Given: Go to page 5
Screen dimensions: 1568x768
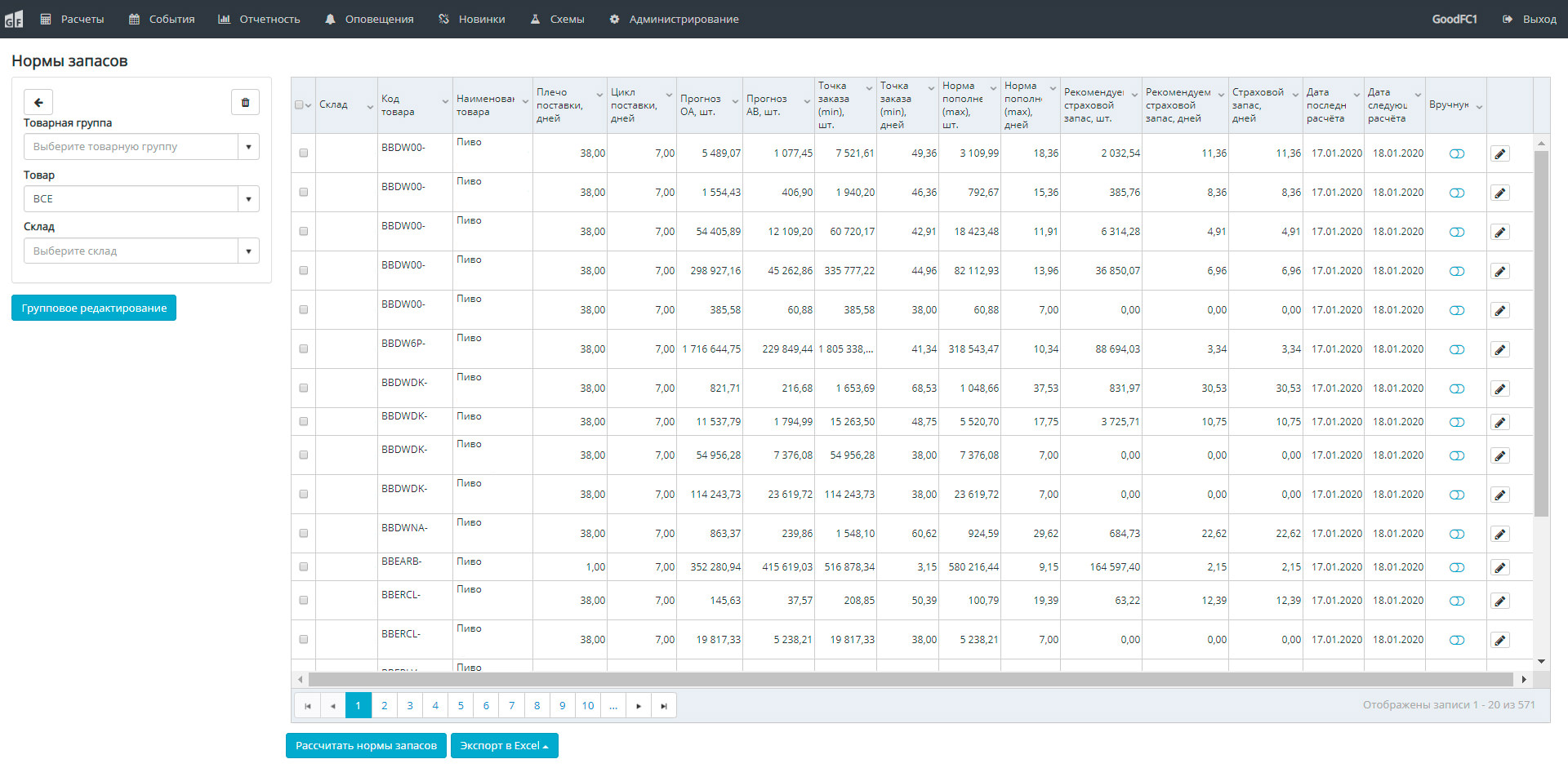Looking at the screenshot, I should click(x=461, y=706).
